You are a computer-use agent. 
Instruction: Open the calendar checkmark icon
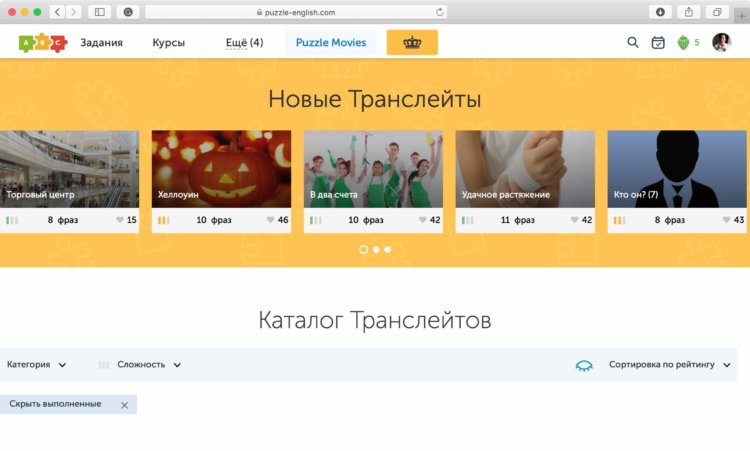point(658,43)
